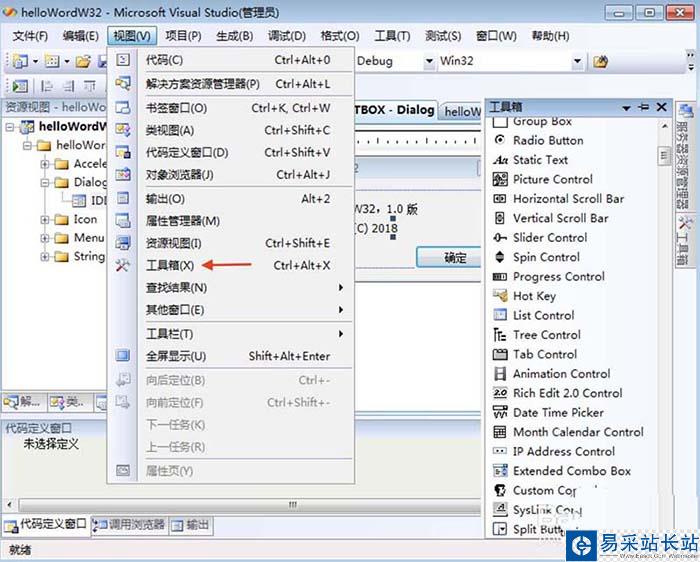Select Progress Control in toolbox

click(549, 277)
